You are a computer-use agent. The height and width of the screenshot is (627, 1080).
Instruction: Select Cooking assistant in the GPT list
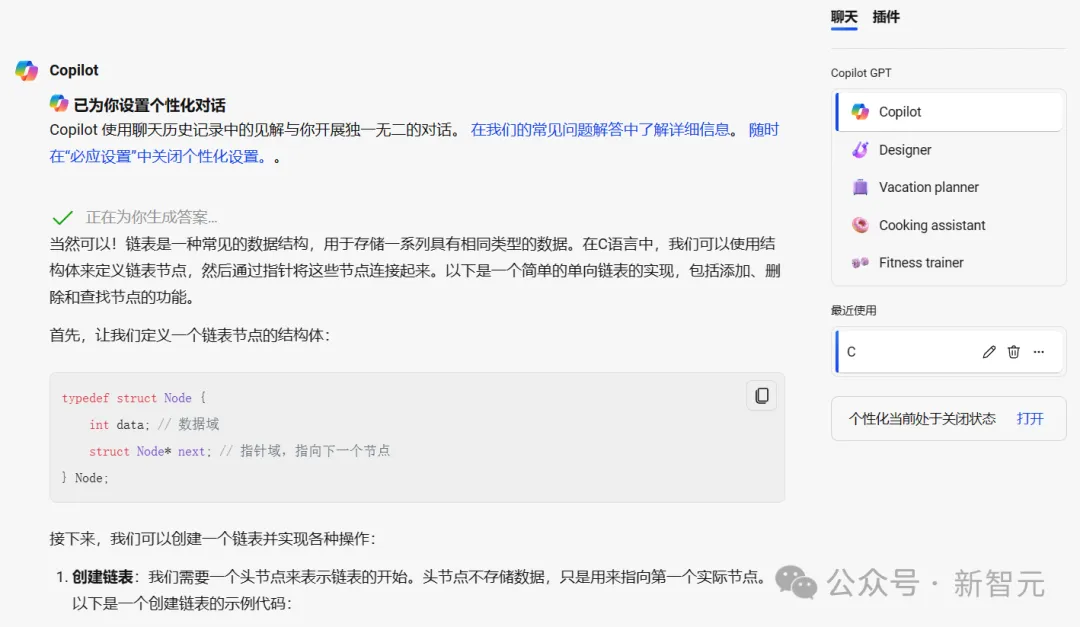tap(949, 225)
